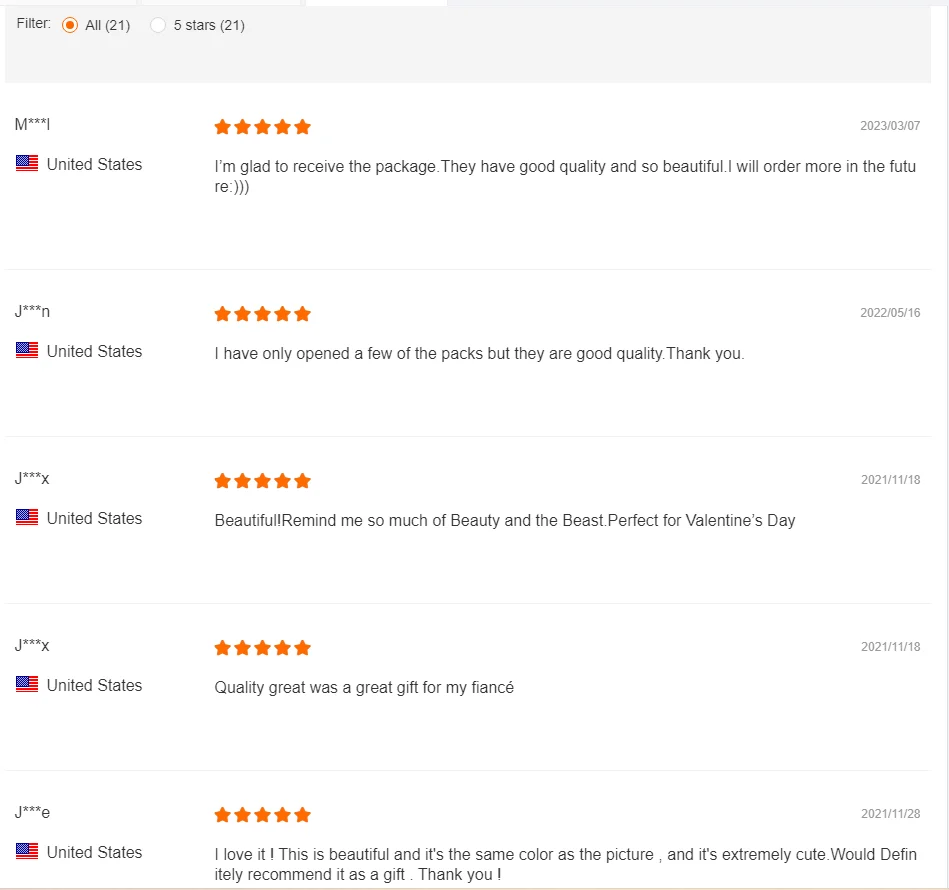Select the 5 stars (21) filter option

158,25
